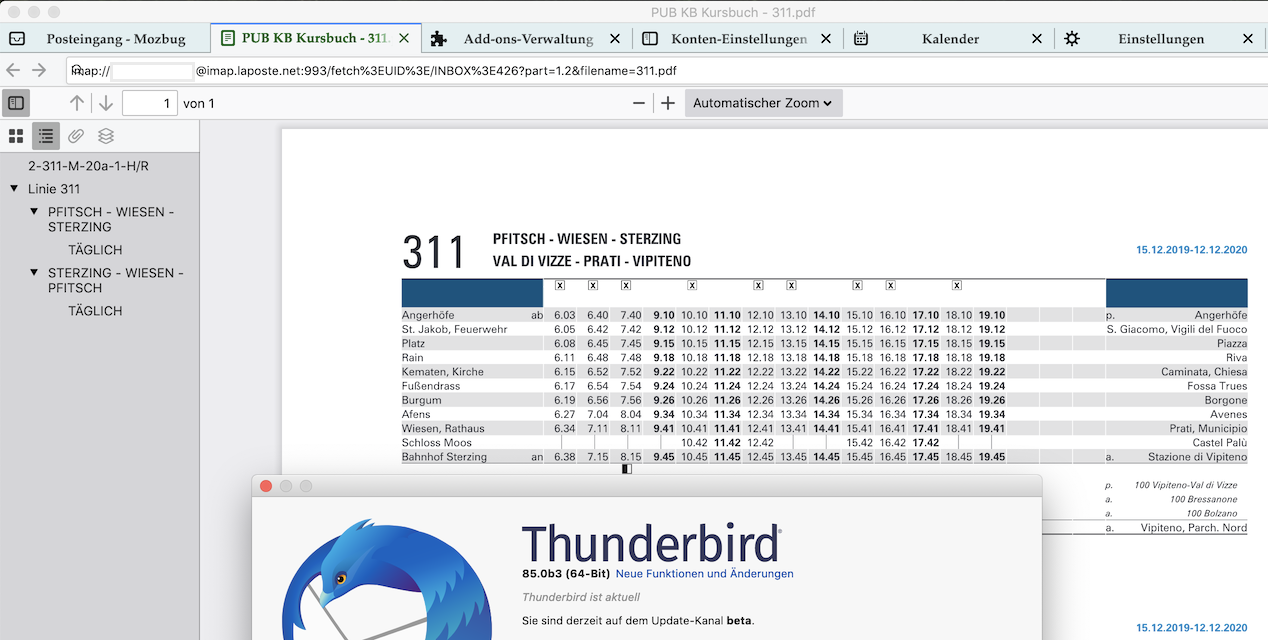This screenshot has height=640, width=1268.
Task: Click the large 311 line number heading
Action: 434,252
